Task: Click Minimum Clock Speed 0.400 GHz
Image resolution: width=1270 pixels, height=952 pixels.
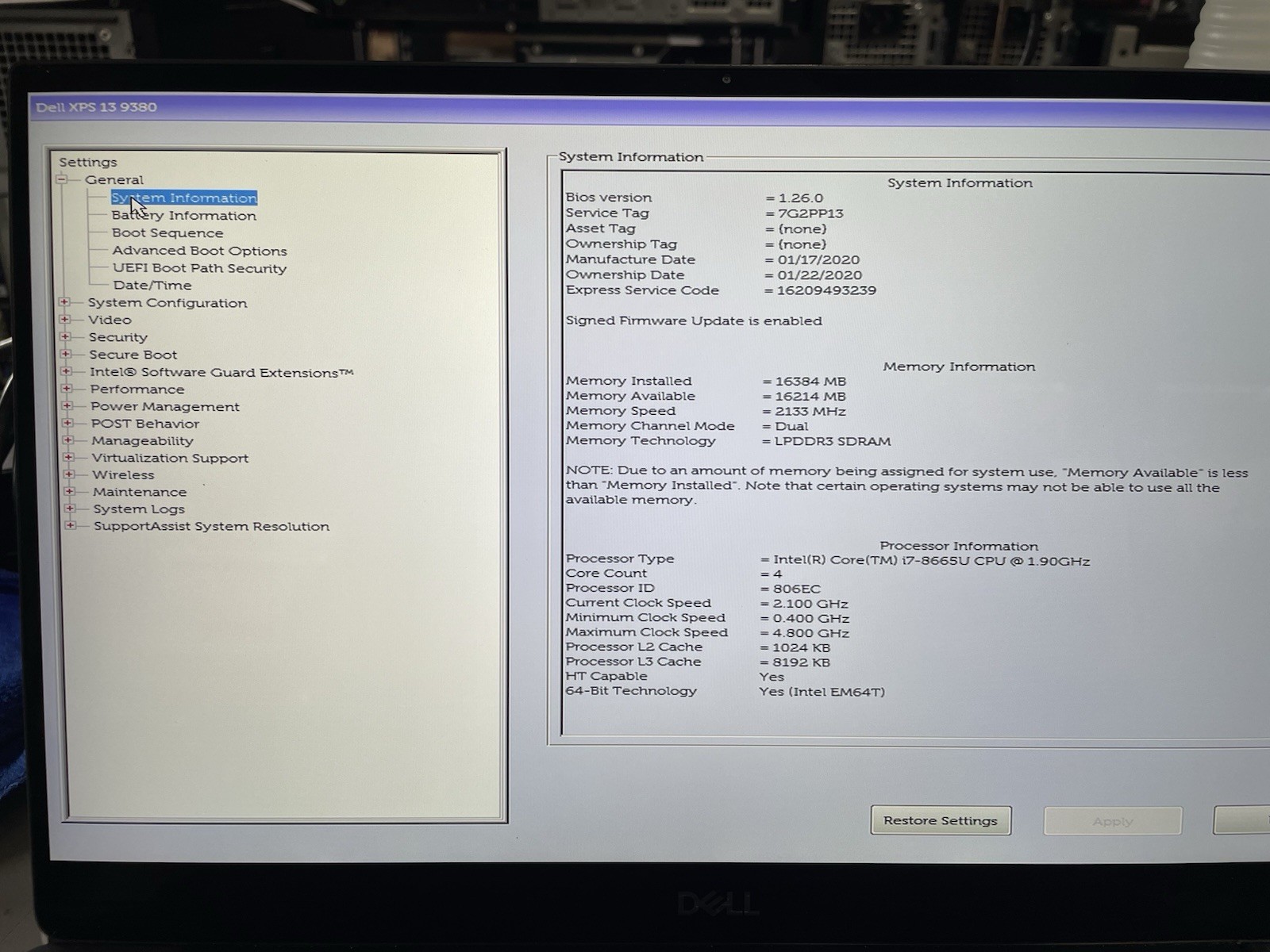Action: 810,619
